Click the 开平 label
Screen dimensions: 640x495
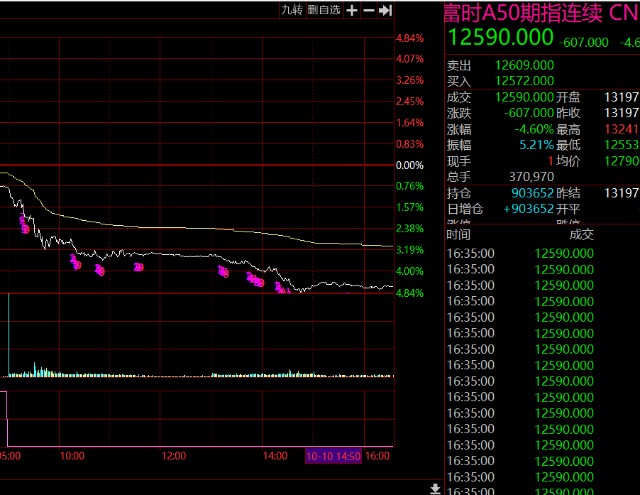pyautogui.click(x=568, y=209)
